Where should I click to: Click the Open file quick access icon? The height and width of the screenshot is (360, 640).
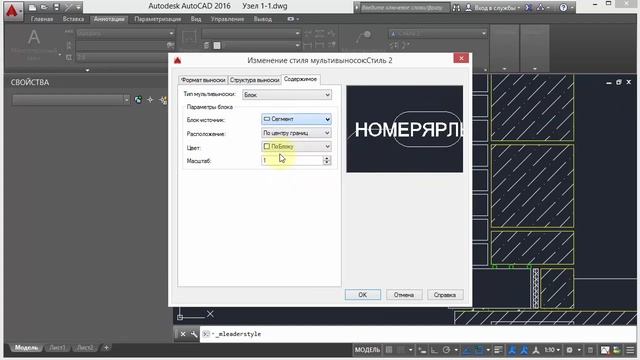point(44,7)
